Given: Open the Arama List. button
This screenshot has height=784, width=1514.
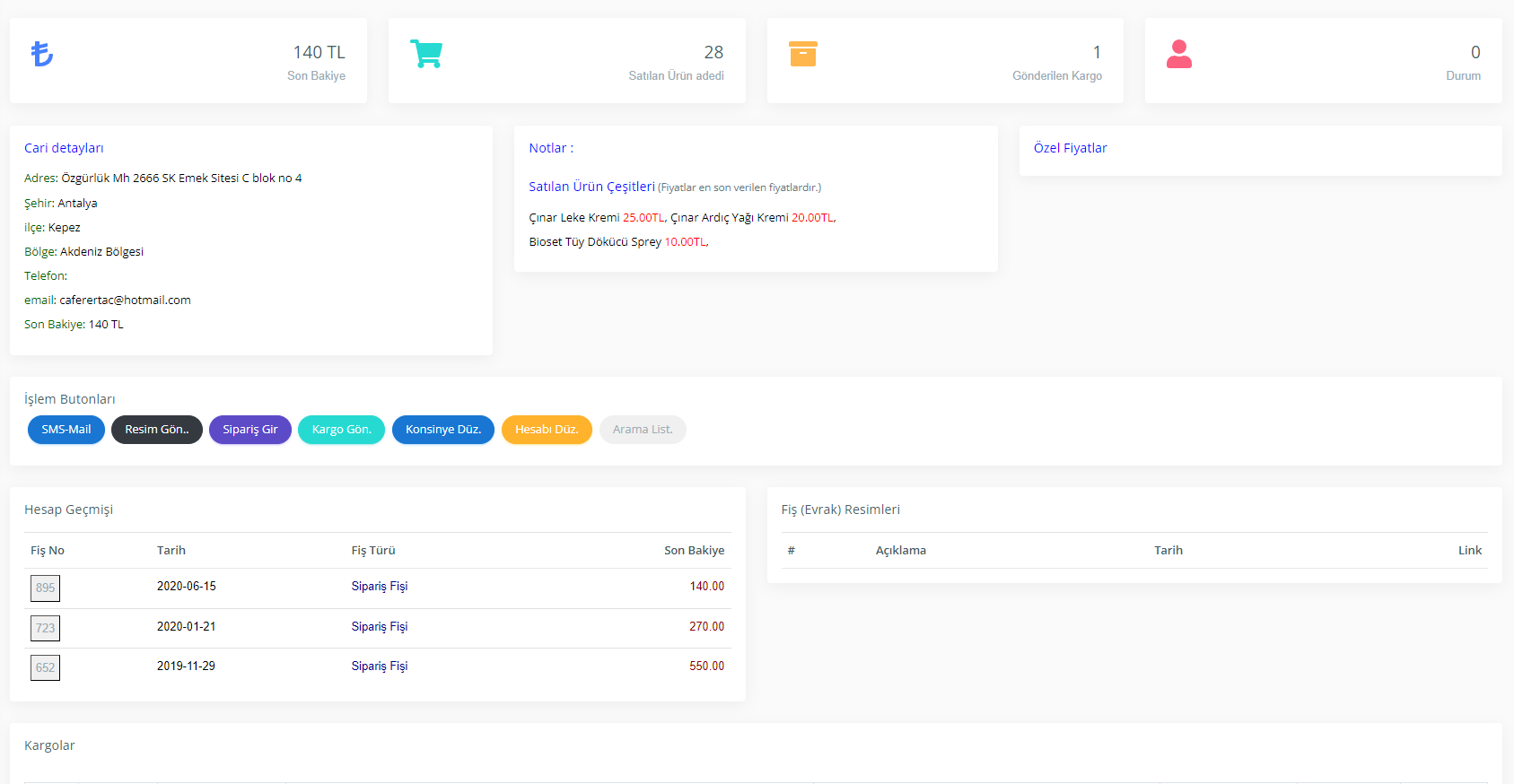Looking at the screenshot, I should pos(643,430).
